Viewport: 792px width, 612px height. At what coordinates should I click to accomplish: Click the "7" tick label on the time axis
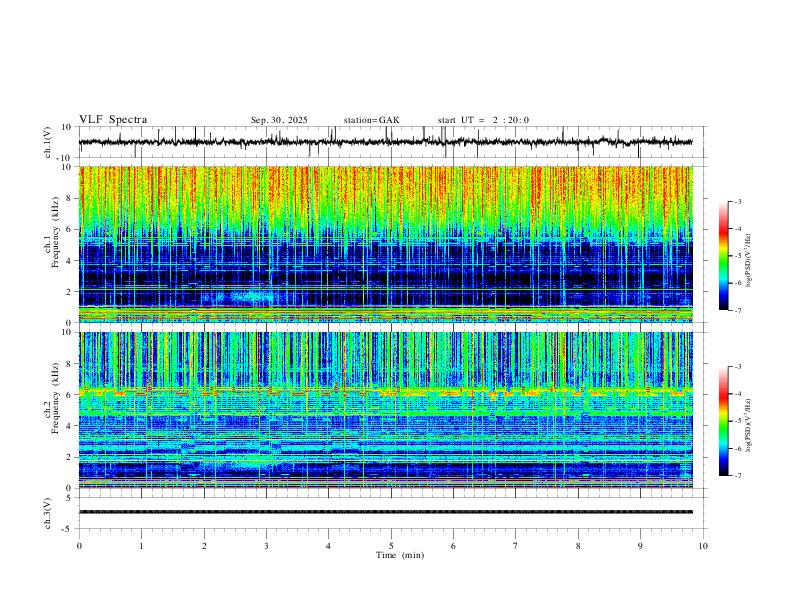516,546
